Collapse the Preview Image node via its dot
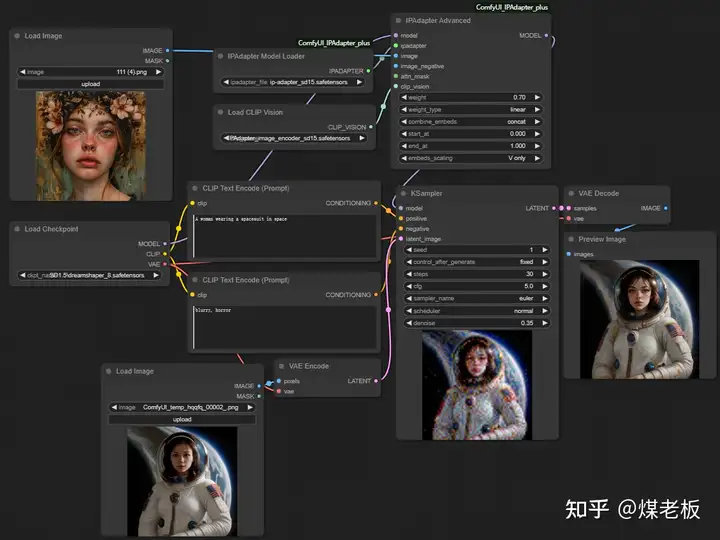720x540 pixels. pos(571,239)
